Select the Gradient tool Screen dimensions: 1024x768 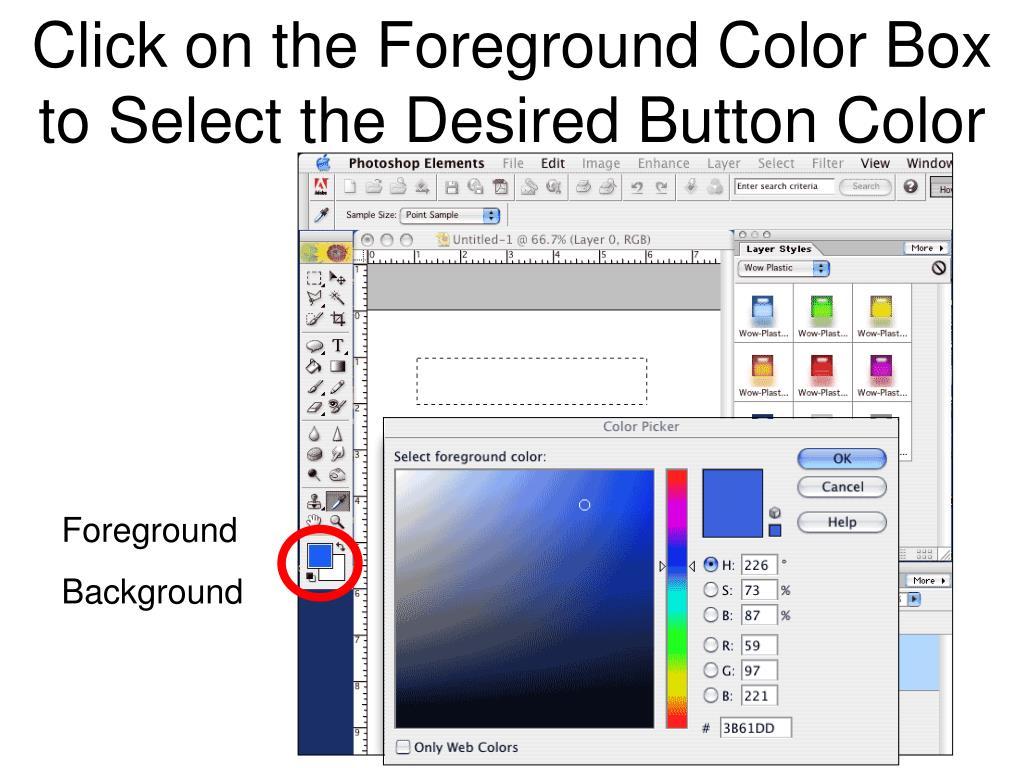338,366
